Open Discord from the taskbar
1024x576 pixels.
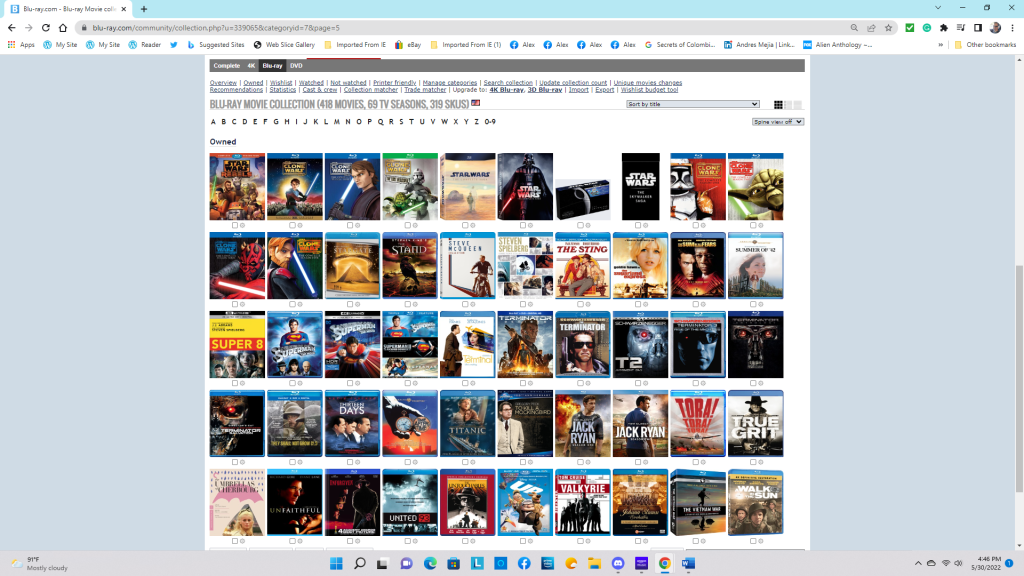click(x=618, y=564)
